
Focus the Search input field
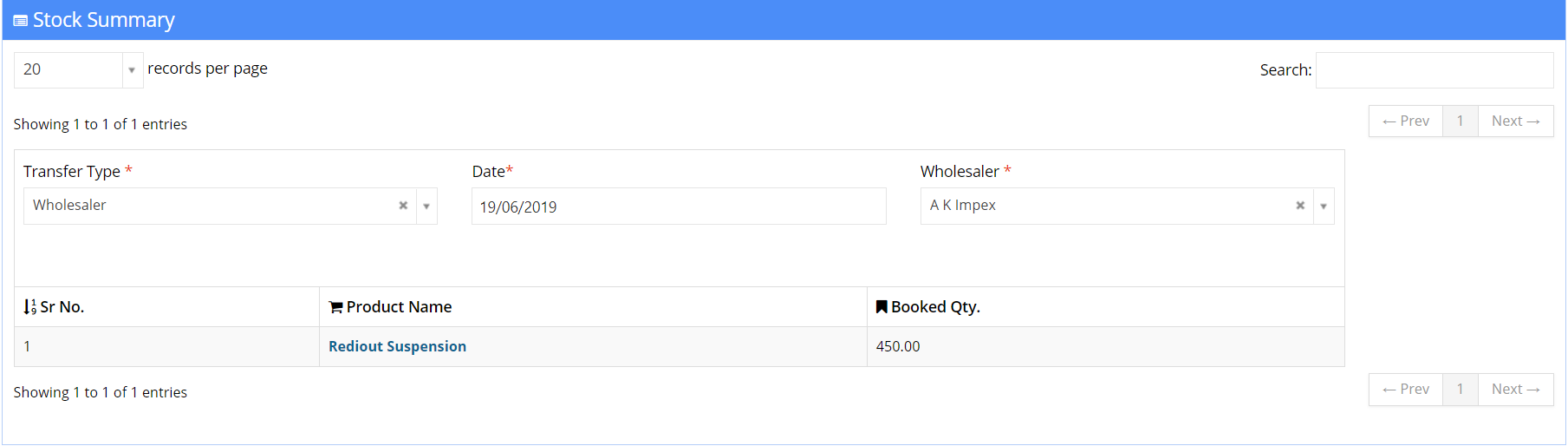1435,70
